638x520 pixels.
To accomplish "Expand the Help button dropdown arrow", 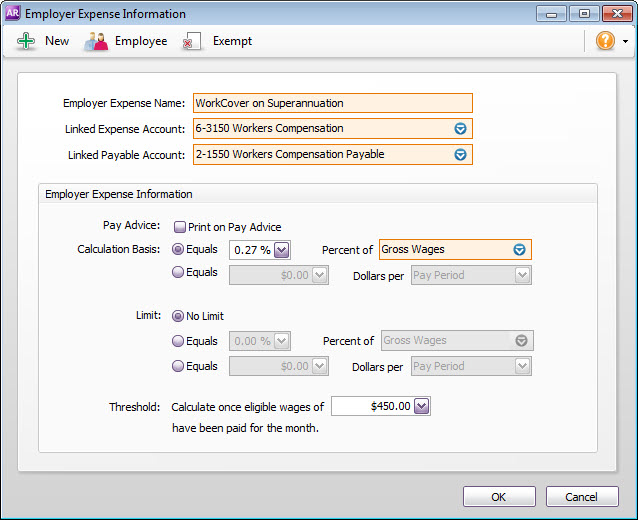I will [625, 42].
